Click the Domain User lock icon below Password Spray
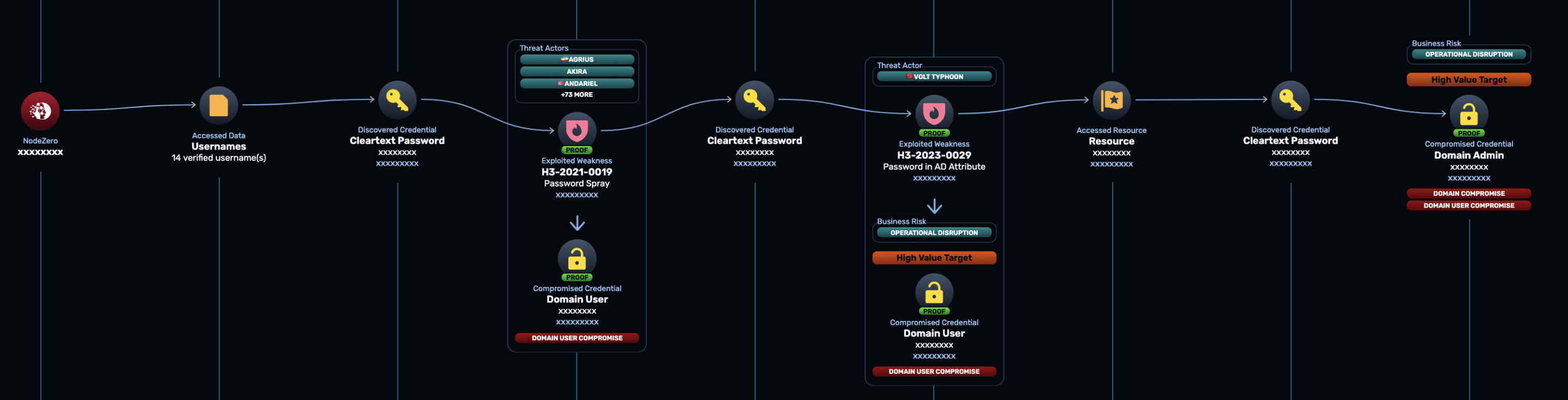Viewport: 1568px width, 400px height. click(x=577, y=258)
